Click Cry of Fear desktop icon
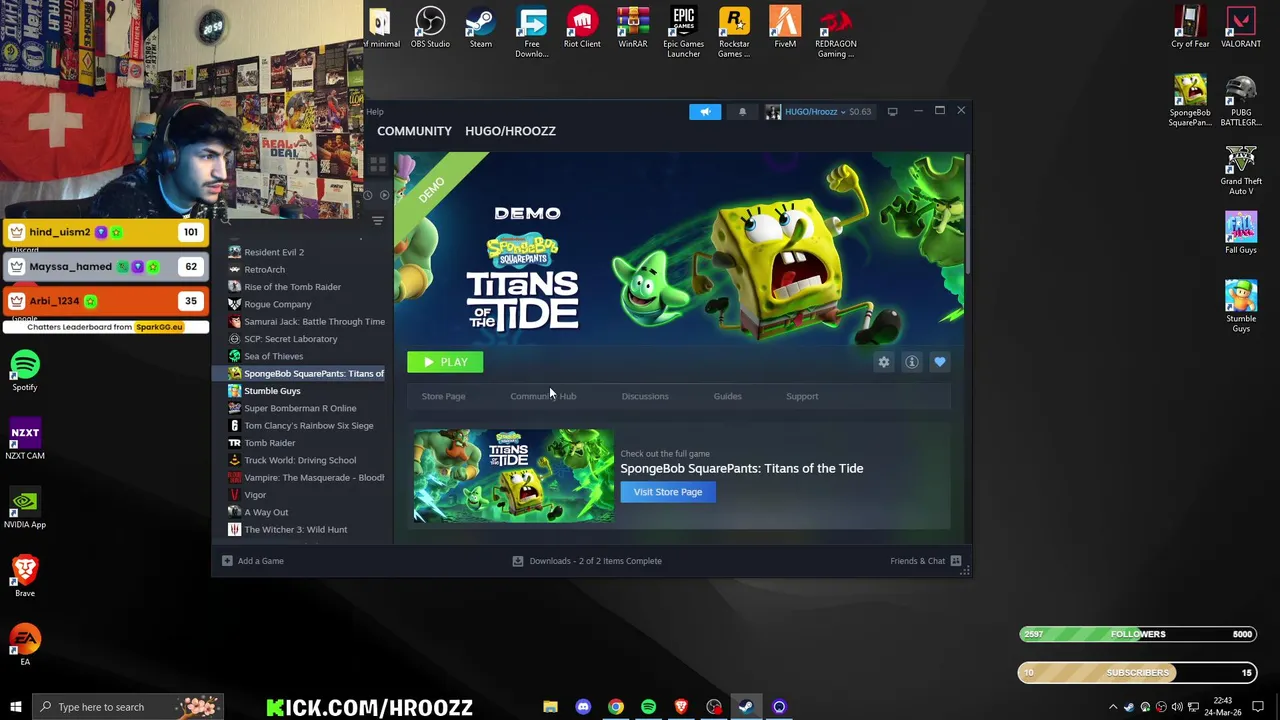Screen dimensions: 1280x720 (x=1190, y=28)
